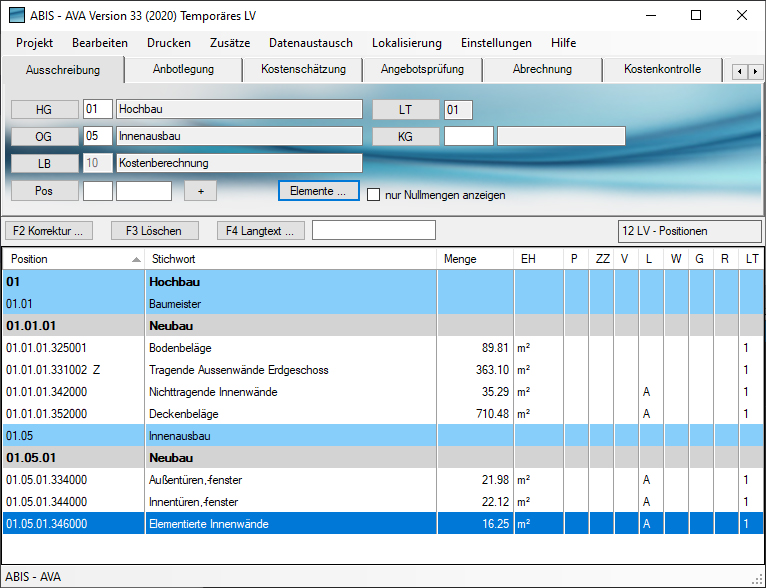Image resolution: width=766 pixels, height=588 pixels.
Task: Switch to the Abrechnung tab
Action: pyautogui.click(x=542, y=69)
